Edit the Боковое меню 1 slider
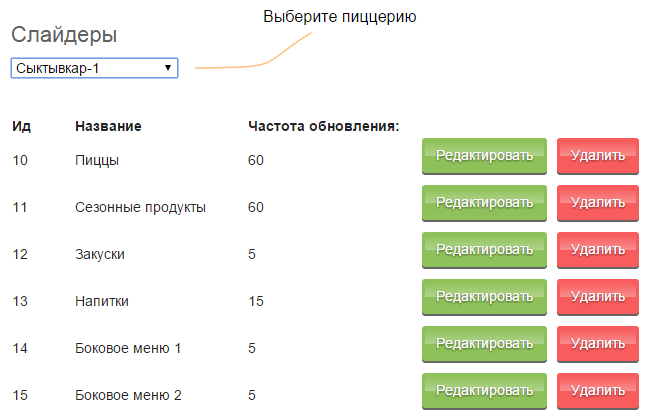 pyautogui.click(x=484, y=344)
